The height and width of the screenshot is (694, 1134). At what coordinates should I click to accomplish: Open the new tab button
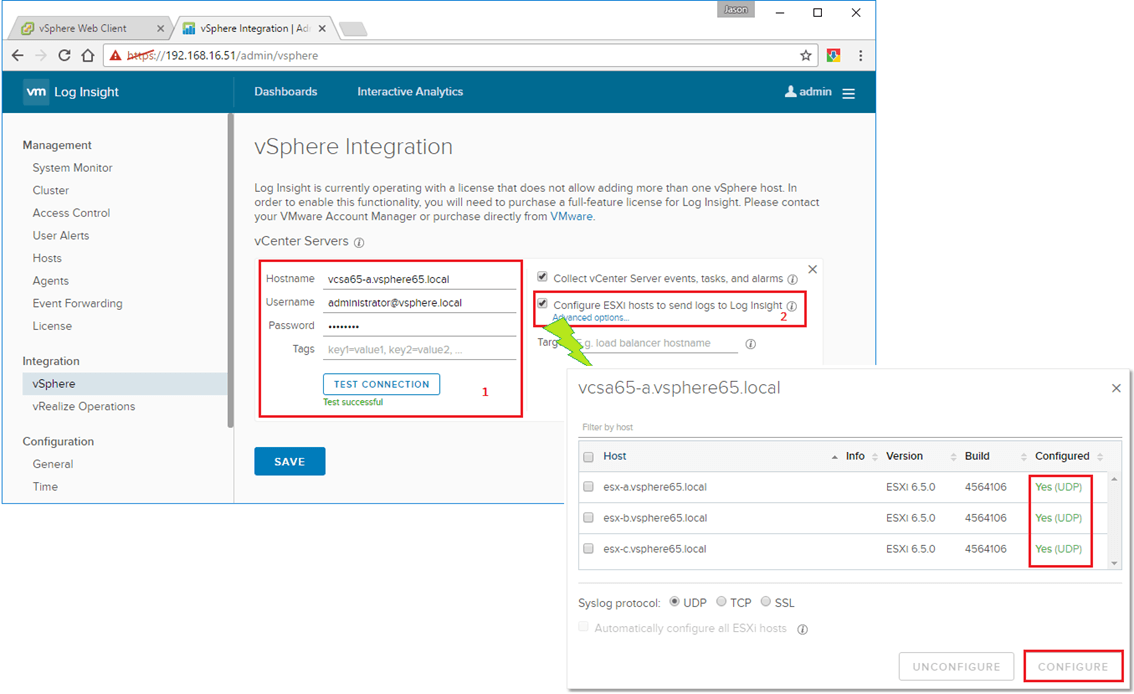tap(354, 30)
